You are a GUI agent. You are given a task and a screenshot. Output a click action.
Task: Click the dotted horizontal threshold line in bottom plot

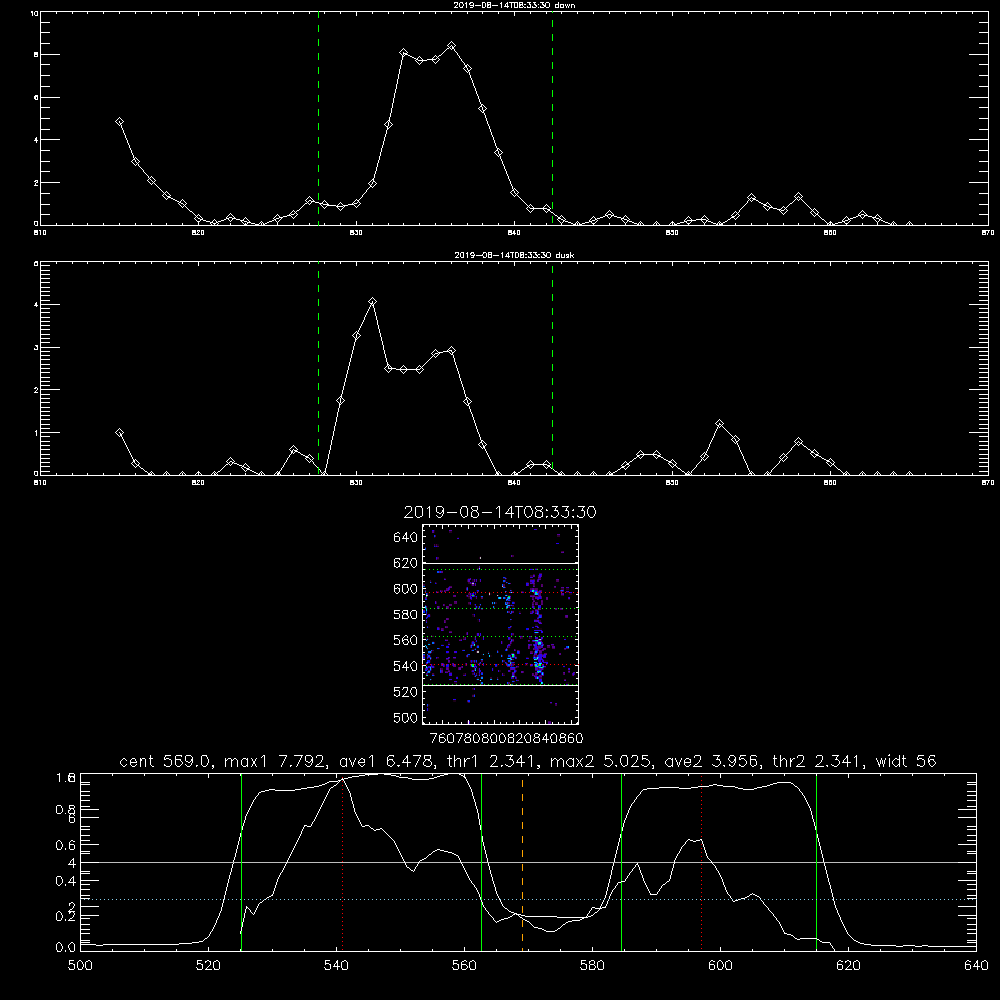point(528,899)
